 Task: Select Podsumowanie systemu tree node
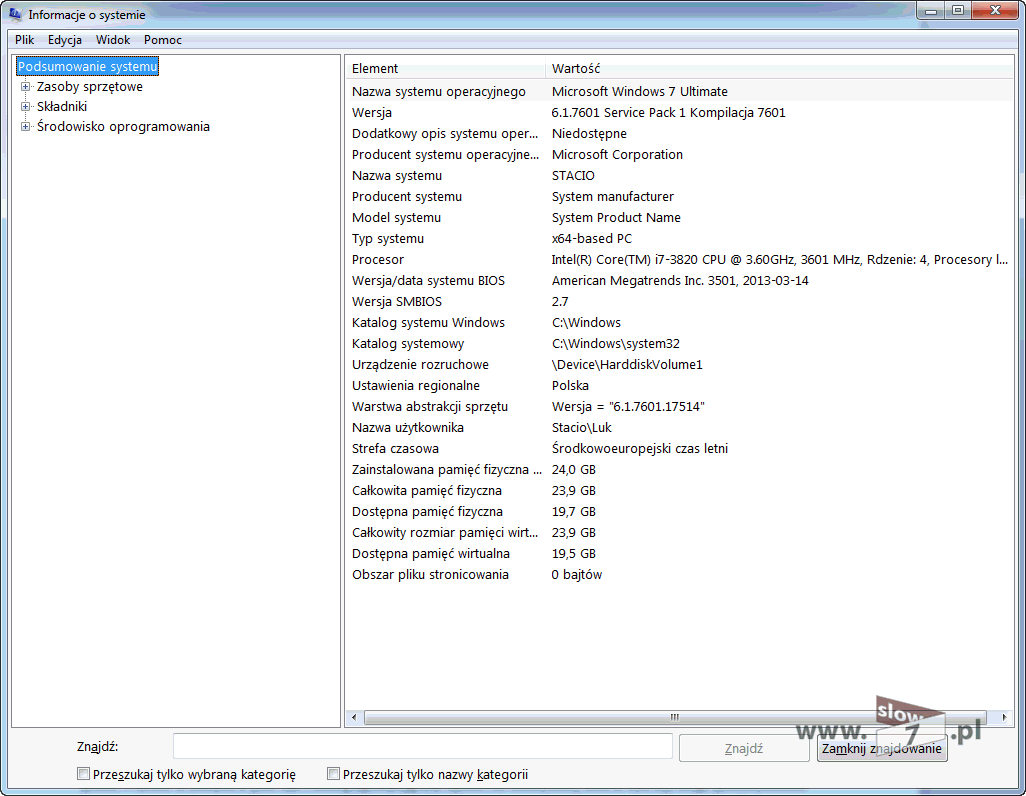pos(88,66)
